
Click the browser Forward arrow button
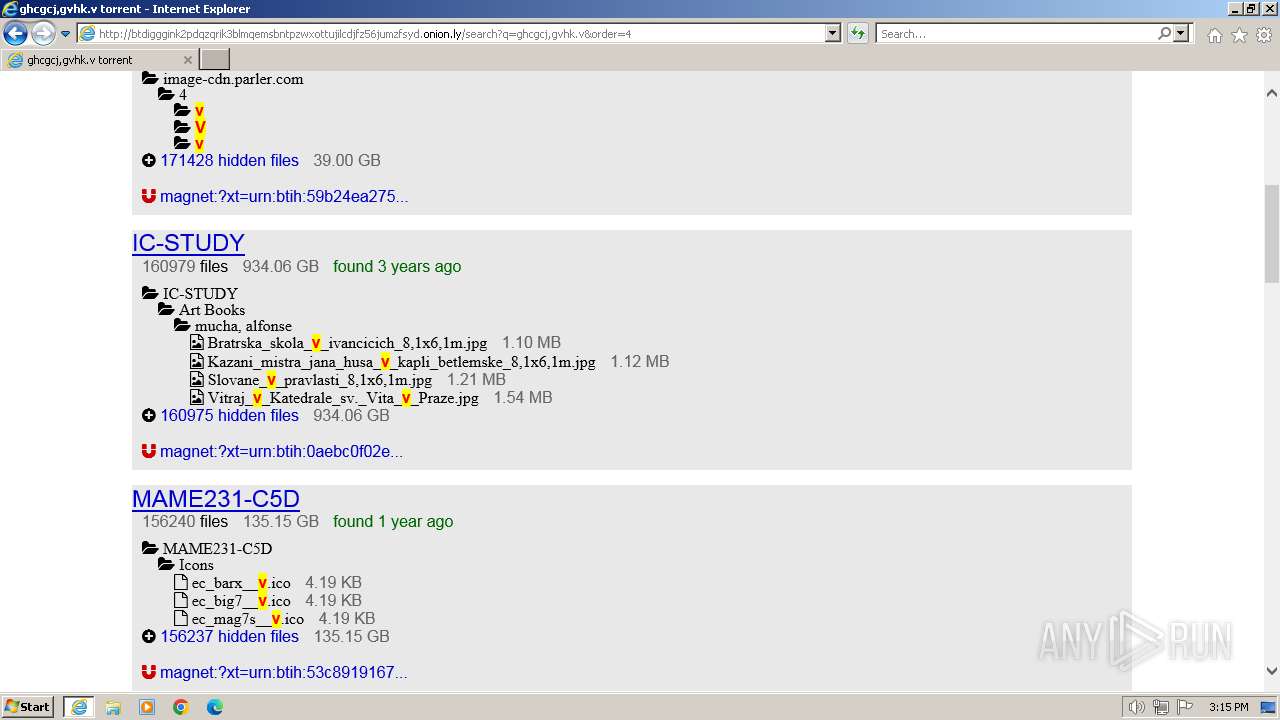43,34
